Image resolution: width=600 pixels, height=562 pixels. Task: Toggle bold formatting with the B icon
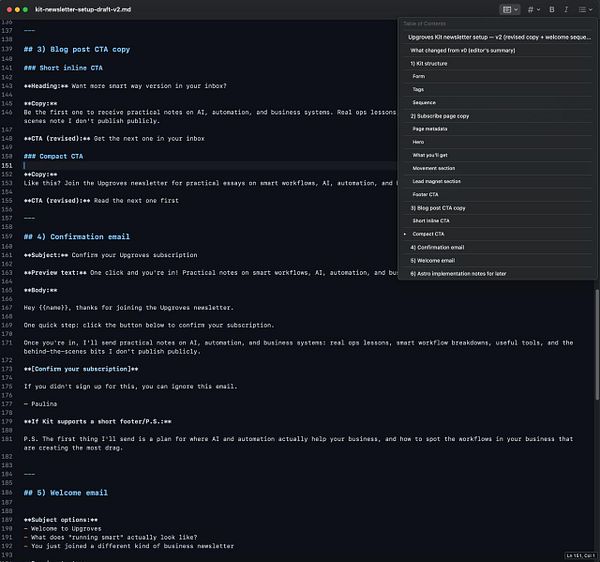pyautogui.click(x=551, y=10)
